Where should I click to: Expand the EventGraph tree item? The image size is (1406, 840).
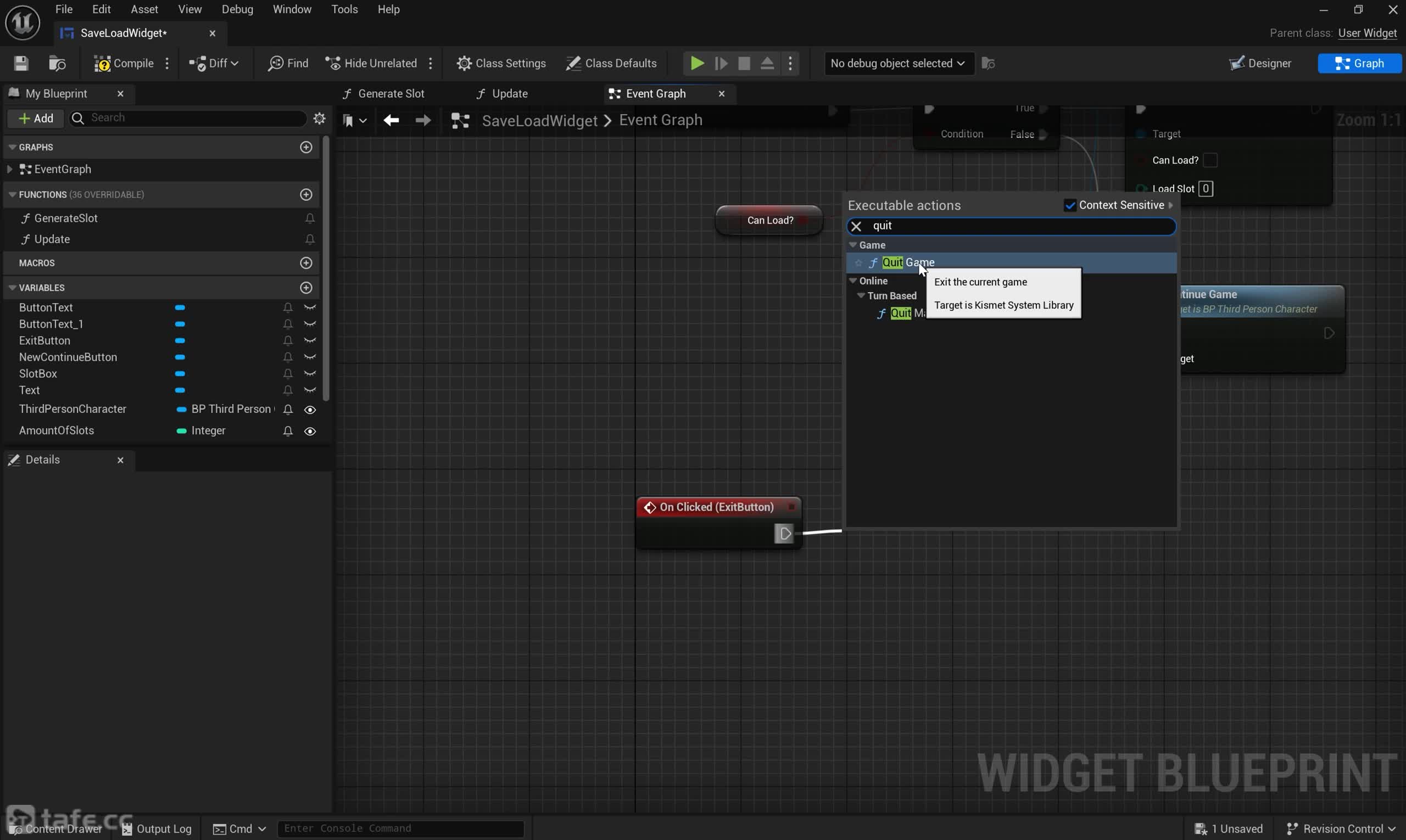[10, 169]
